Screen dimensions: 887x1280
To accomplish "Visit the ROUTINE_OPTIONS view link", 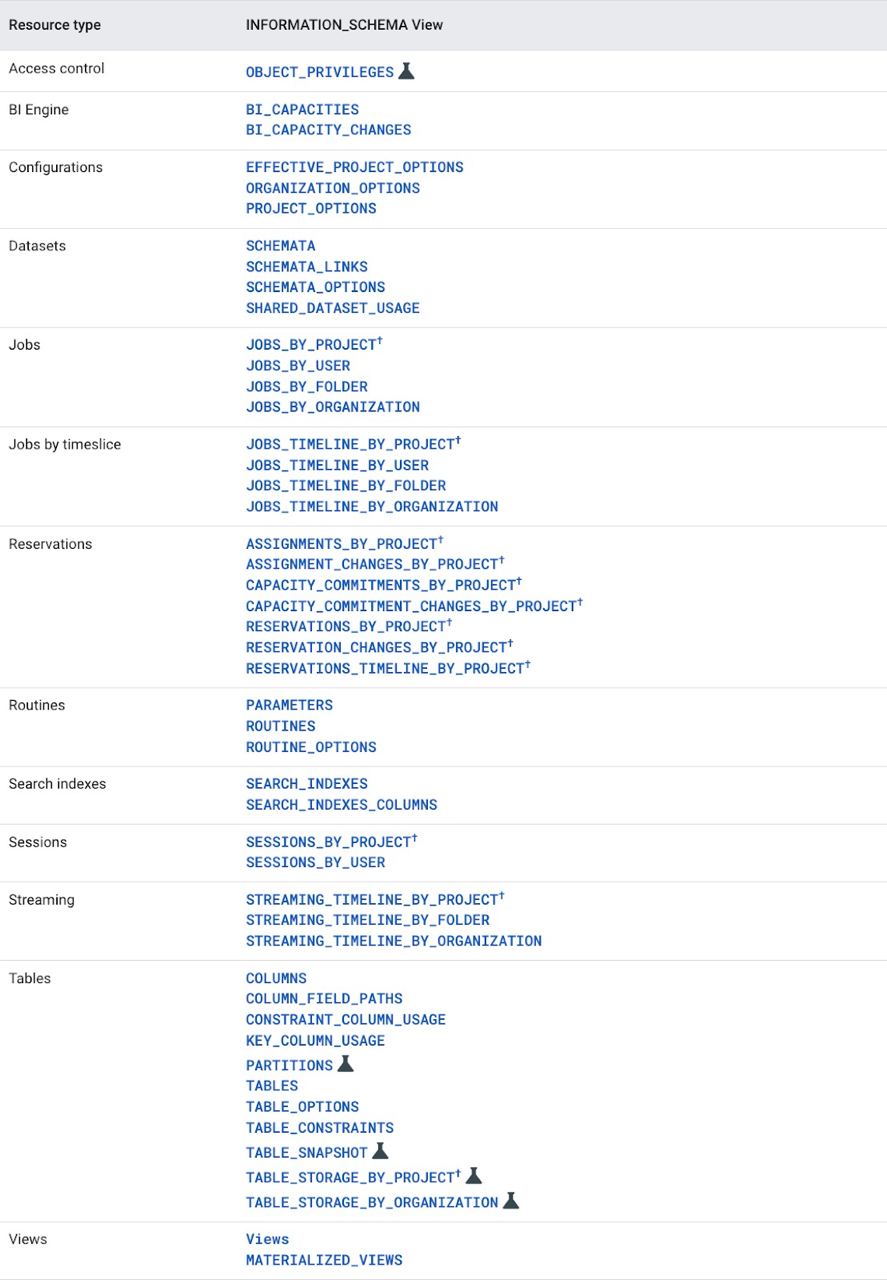I will tap(311, 747).
